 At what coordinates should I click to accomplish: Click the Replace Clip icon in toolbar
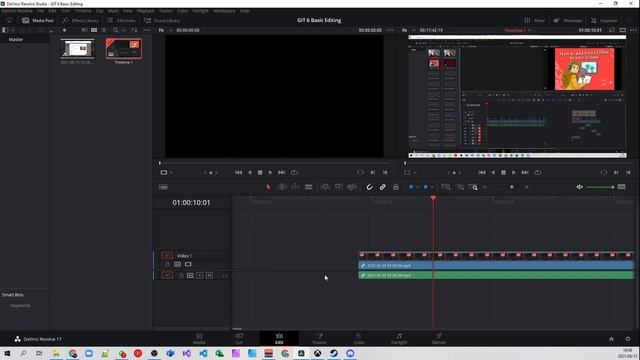click(x=352, y=187)
